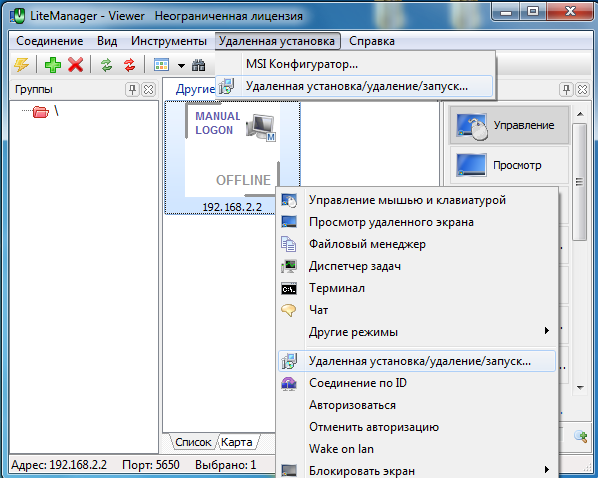This screenshot has width=598, height=478.
Task: Open the Соединение menu
Action: [50, 41]
